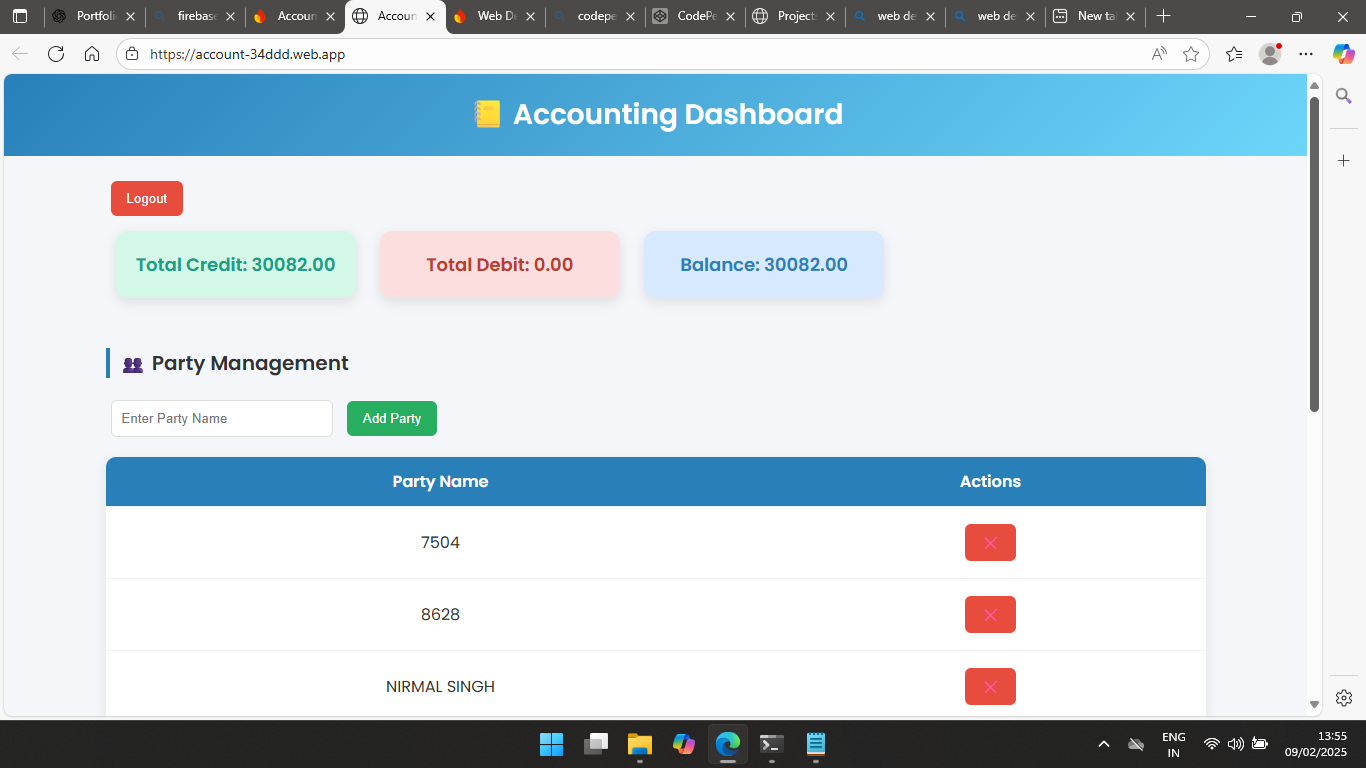Click the scrollbar down arrow
Screen dimensions: 1366x768
tap(1314, 704)
